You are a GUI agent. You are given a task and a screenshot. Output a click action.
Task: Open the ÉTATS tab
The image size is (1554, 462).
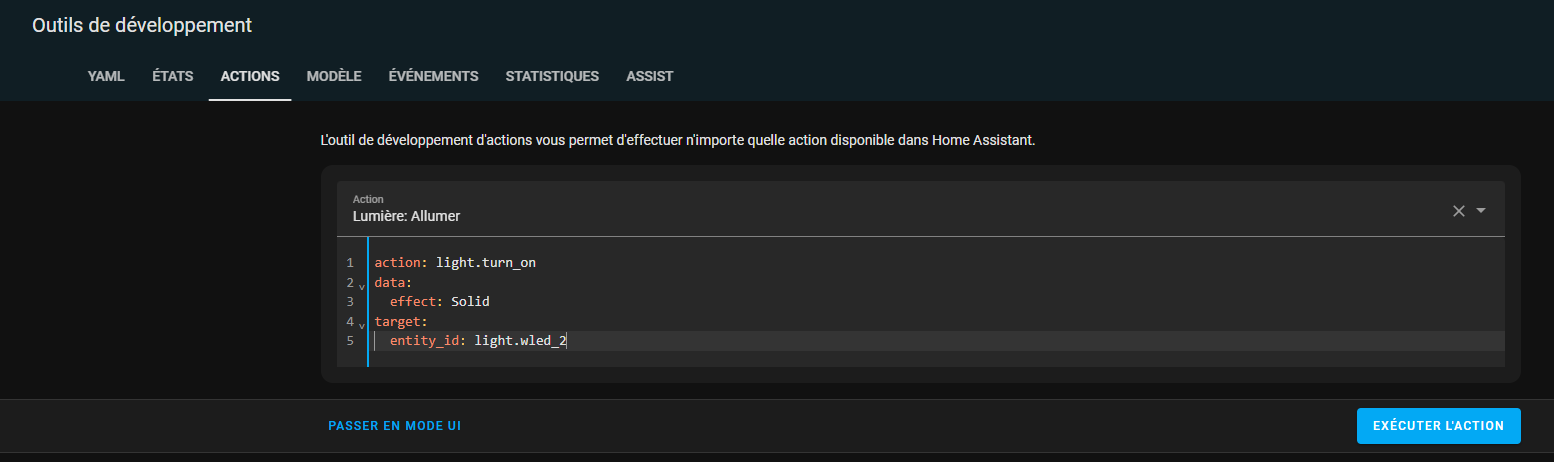tap(173, 76)
